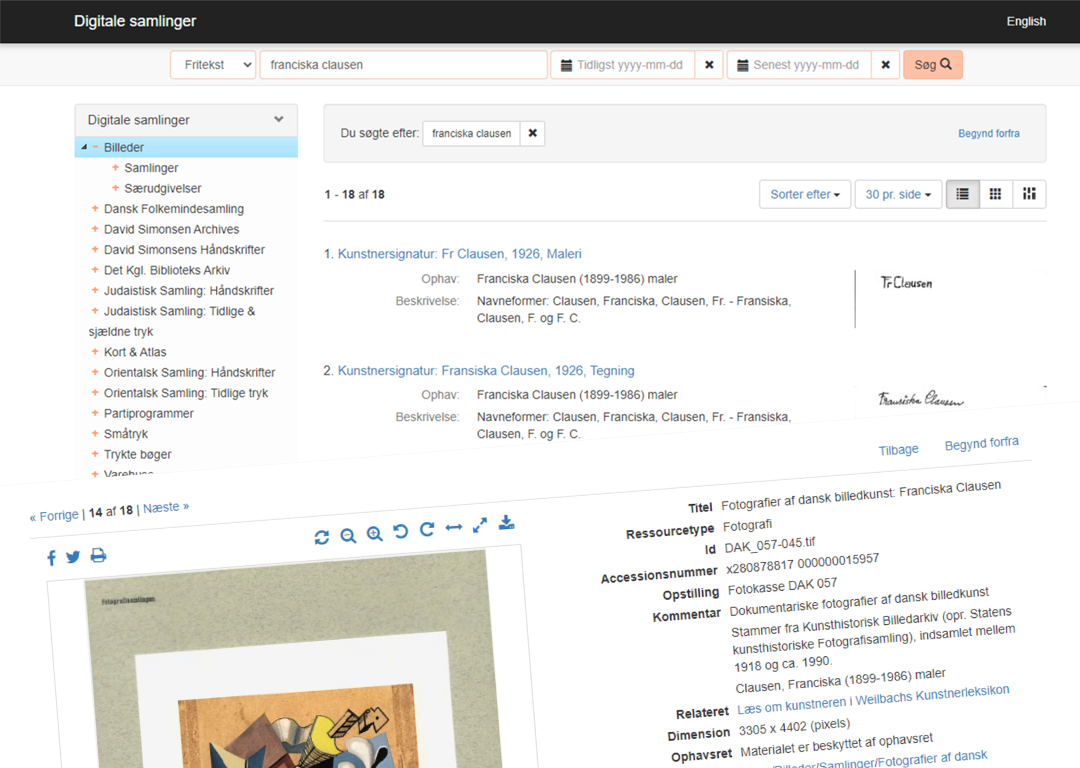The height and width of the screenshot is (768, 1080).
Task: Expand the Partiprogrammer node
Action: point(95,413)
